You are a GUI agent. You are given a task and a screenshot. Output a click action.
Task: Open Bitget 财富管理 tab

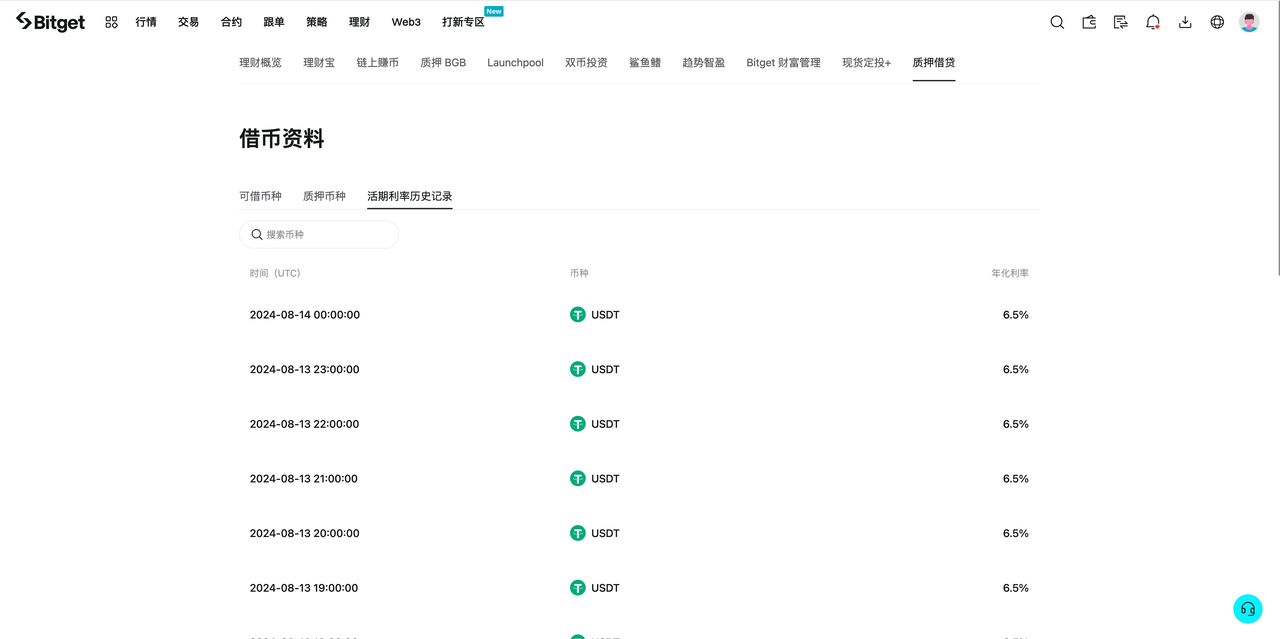tap(783, 62)
